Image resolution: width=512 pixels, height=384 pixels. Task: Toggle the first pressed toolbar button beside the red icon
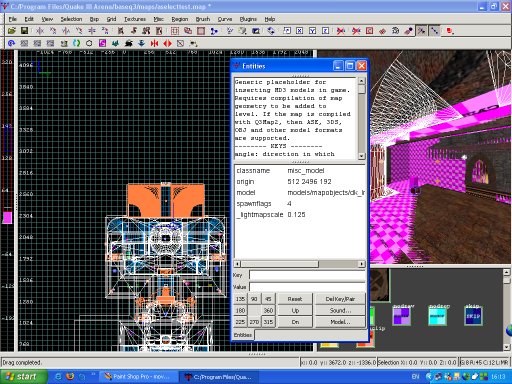pyautogui.click(x=422, y=31)
